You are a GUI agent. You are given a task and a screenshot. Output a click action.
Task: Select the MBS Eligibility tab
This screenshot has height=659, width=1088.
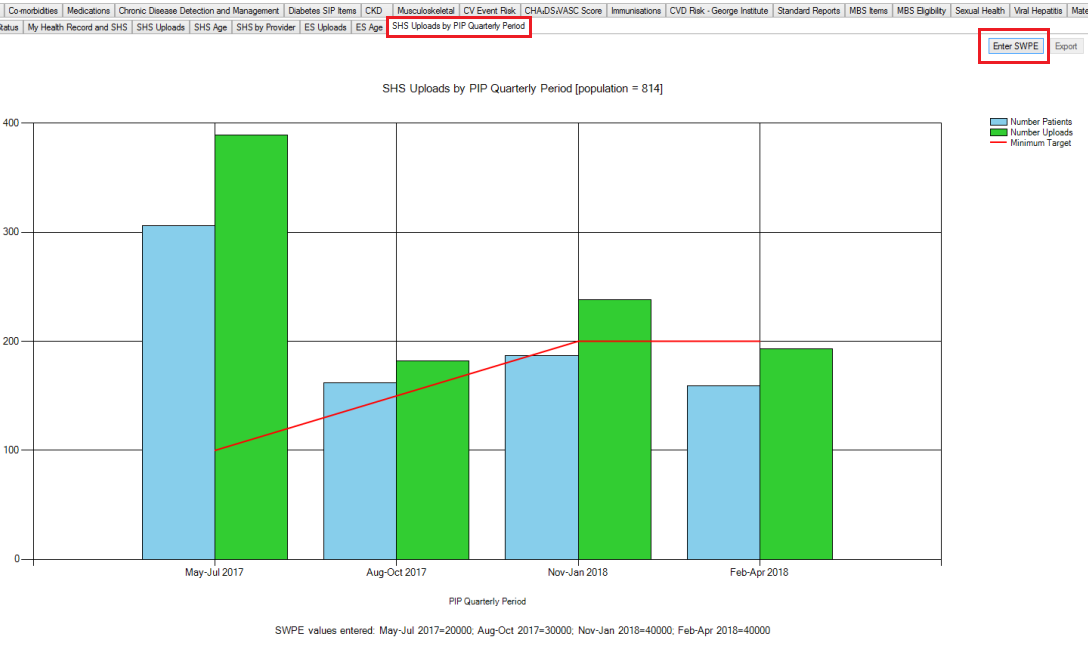click(921, 10)
